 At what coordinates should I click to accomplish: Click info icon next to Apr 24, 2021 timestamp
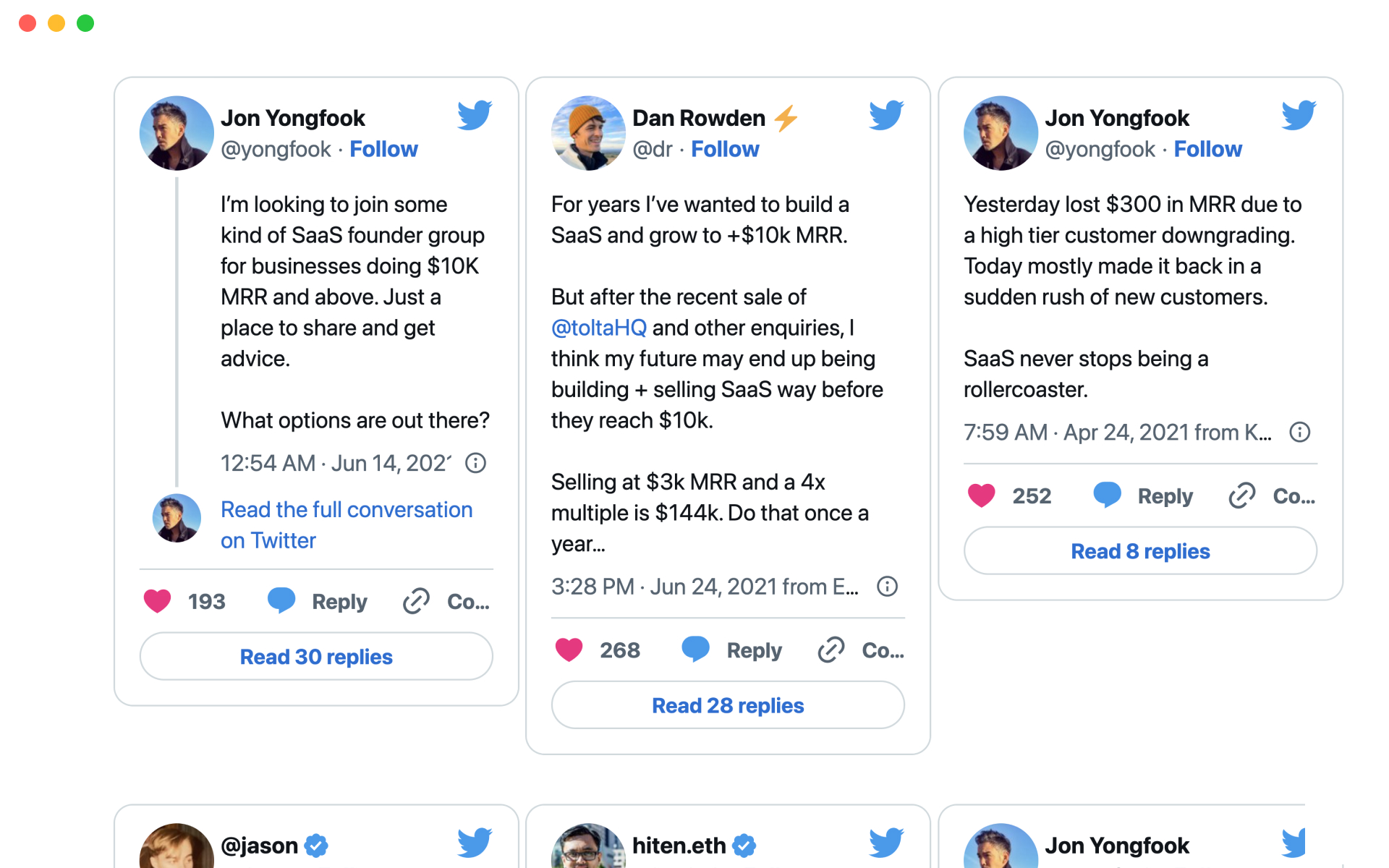pyautogui.click(x=1299, y=433)
